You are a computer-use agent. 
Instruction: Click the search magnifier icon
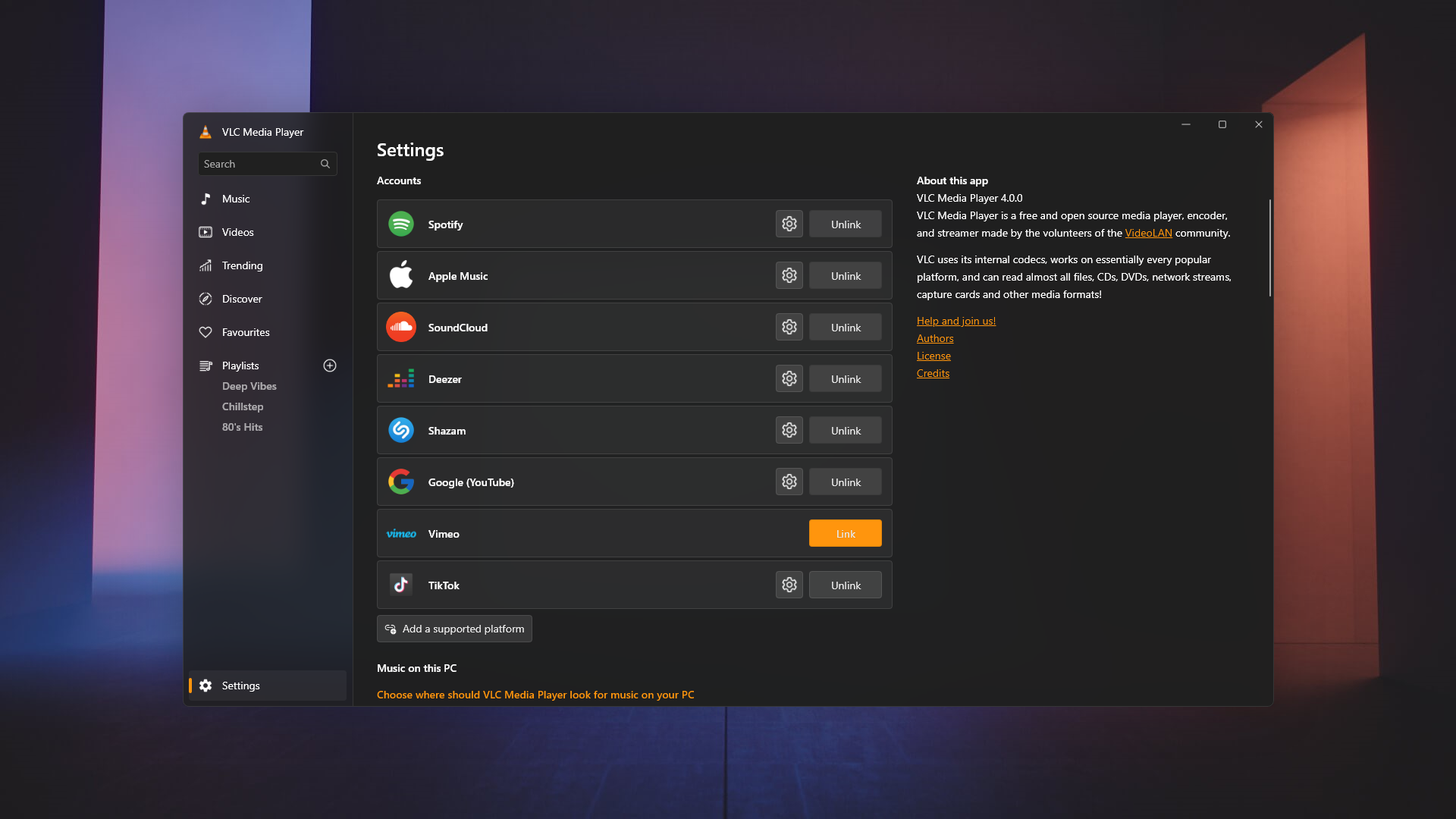click(x=325, y=163)
